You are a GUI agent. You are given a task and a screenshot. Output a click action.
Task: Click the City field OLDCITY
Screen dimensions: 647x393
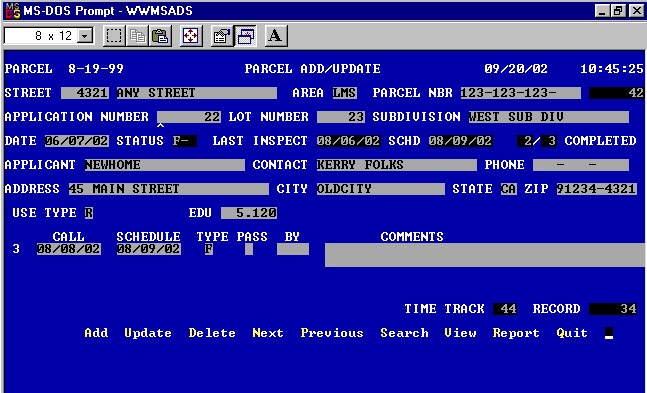pos(381,189)
